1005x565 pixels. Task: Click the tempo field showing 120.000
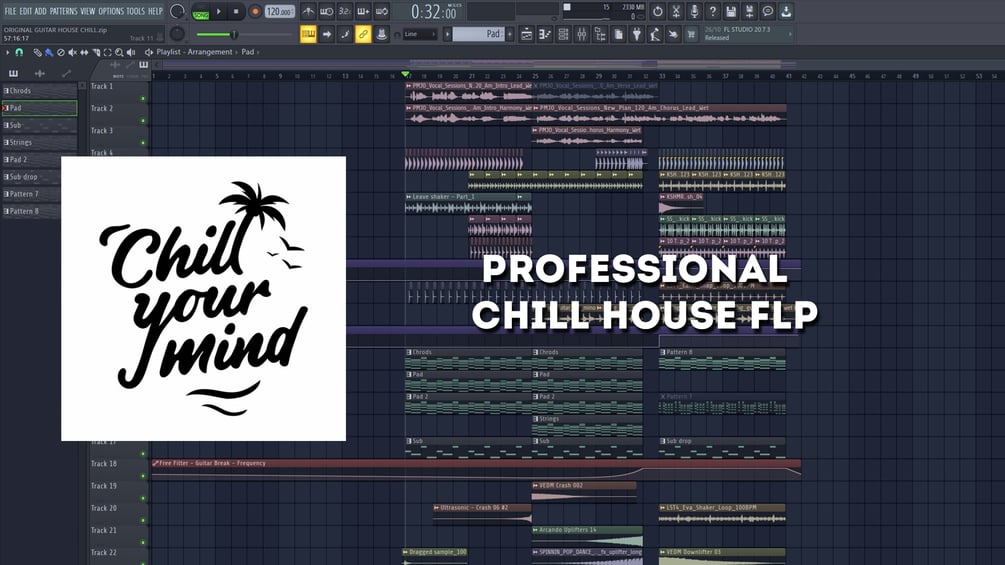click(279, 12)
